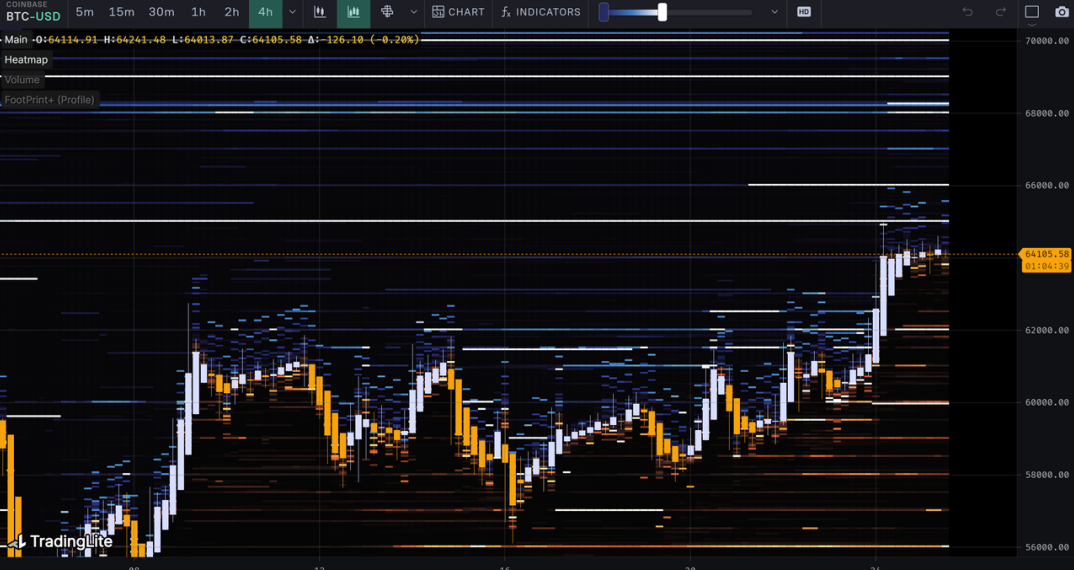Screen dimensions: 1074x570
Task: Open the cursor tool dropdown chevron
Action: pos(413,12)
